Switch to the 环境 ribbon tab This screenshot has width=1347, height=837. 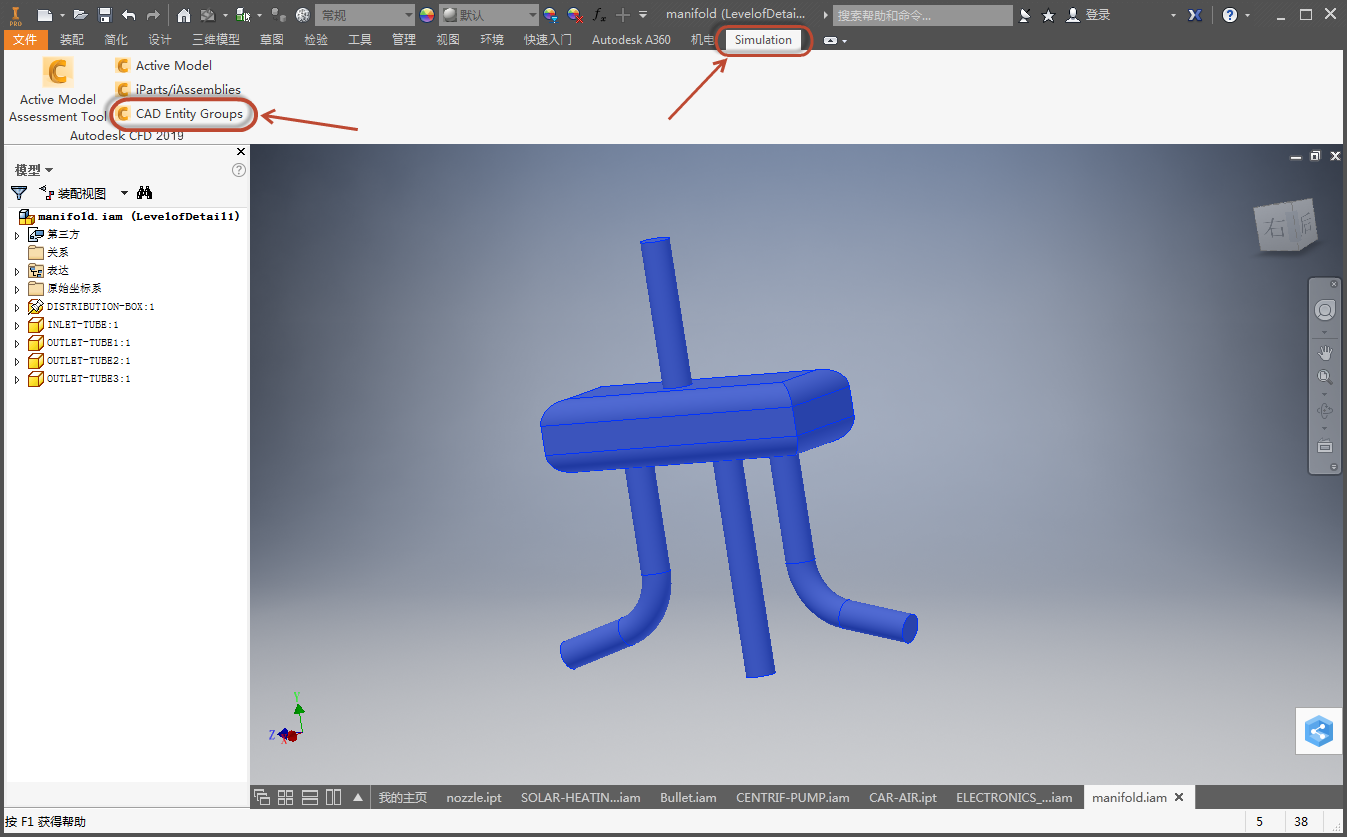pyautogui.click(x=492, y=40)
